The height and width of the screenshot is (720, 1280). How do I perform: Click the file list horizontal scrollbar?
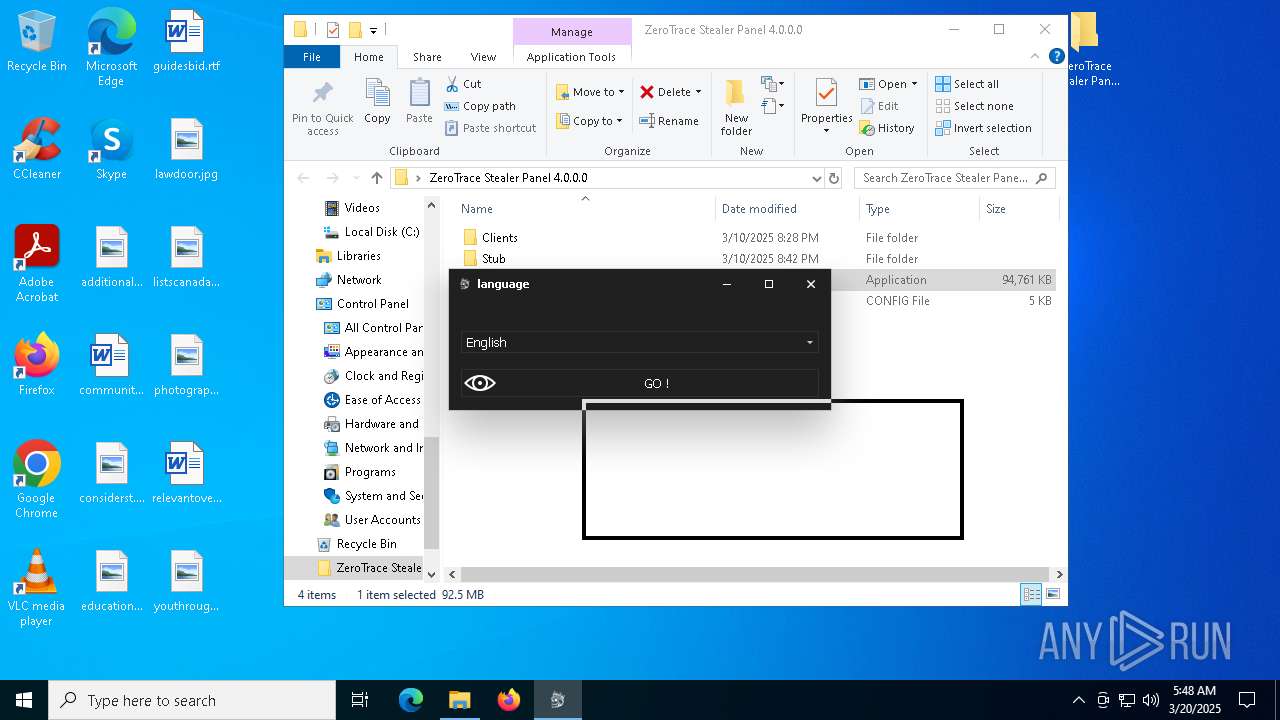(755, 574)
